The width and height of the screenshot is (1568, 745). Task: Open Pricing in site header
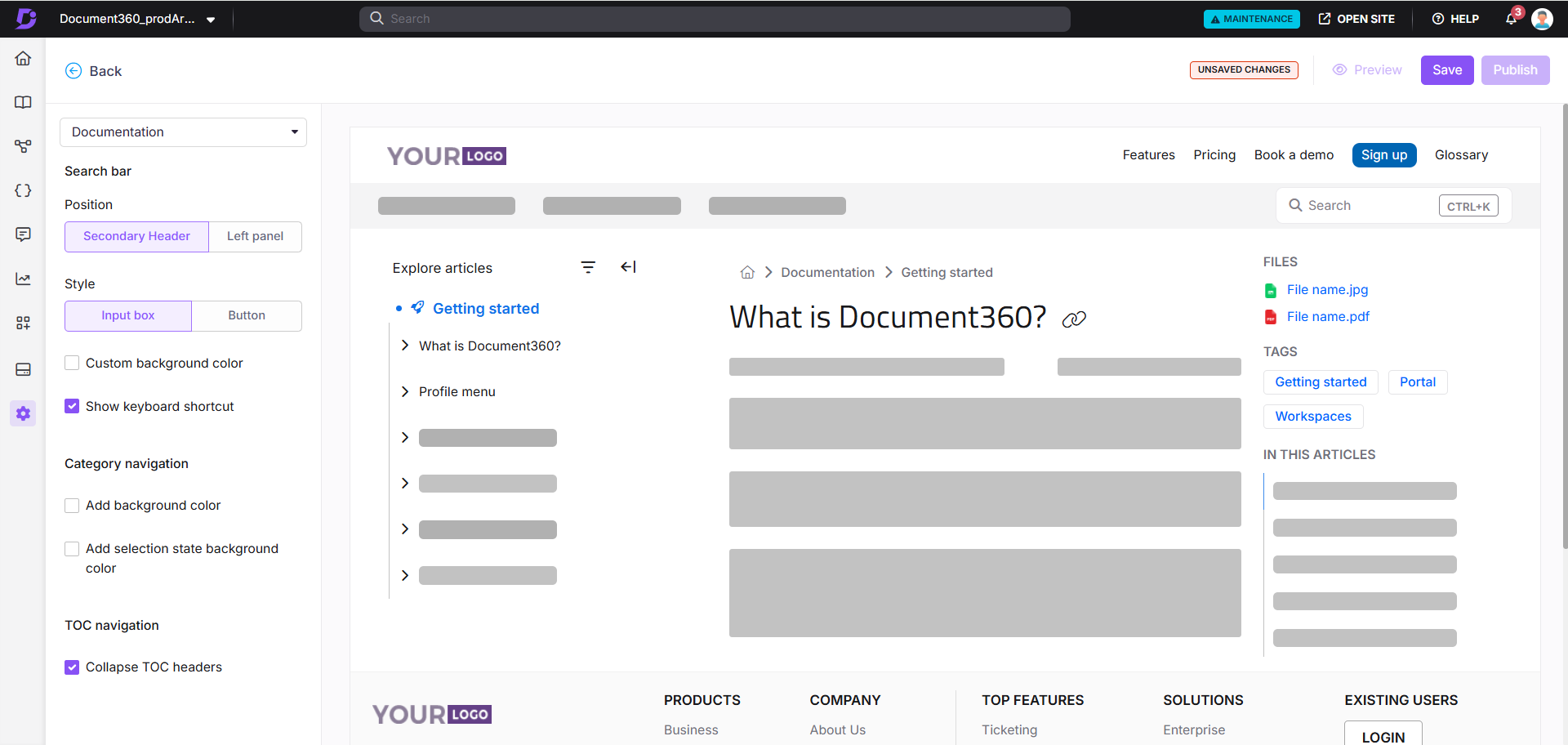1214,155
